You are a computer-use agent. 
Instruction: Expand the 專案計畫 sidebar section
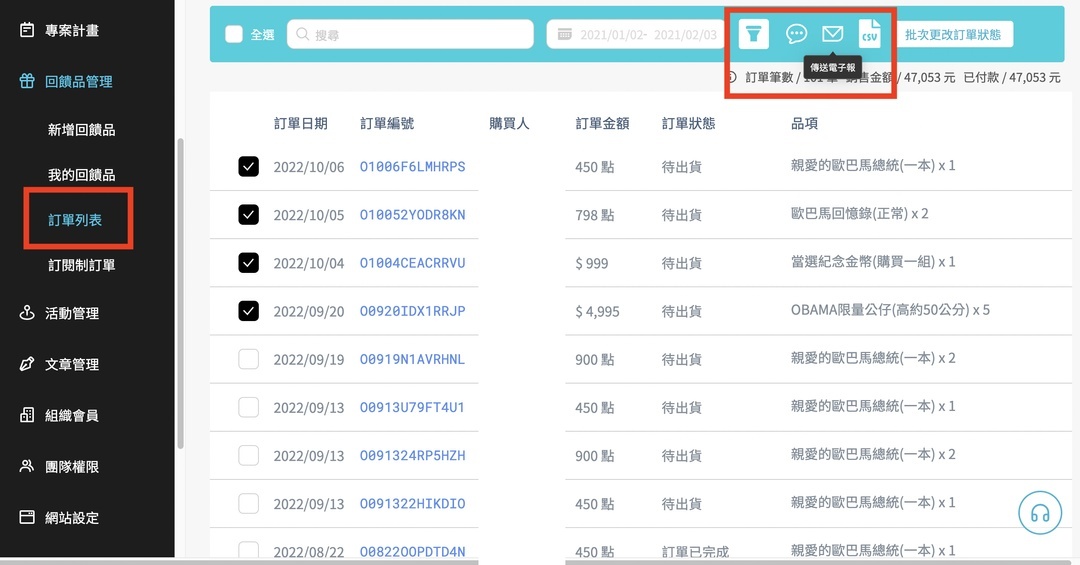coord(72,30)
